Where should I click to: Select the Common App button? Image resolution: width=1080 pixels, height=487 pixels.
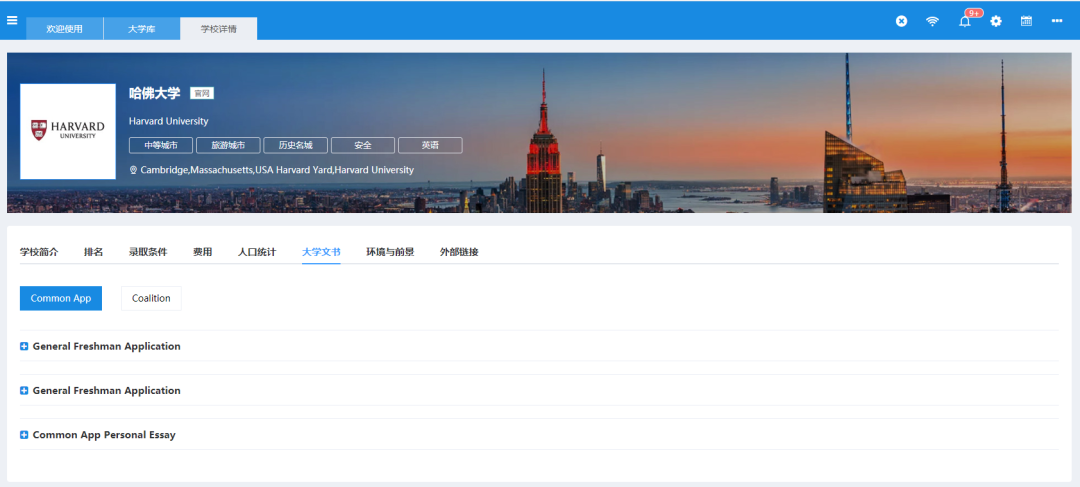tap(61, 298)
